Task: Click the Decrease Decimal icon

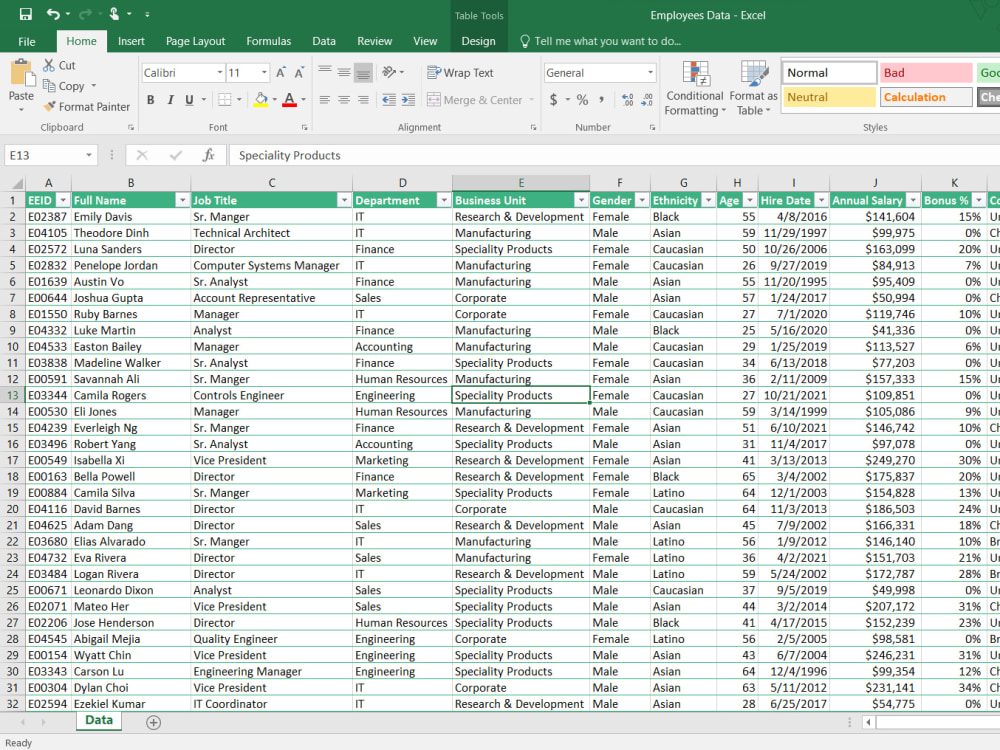Action: tap(647, 99)
